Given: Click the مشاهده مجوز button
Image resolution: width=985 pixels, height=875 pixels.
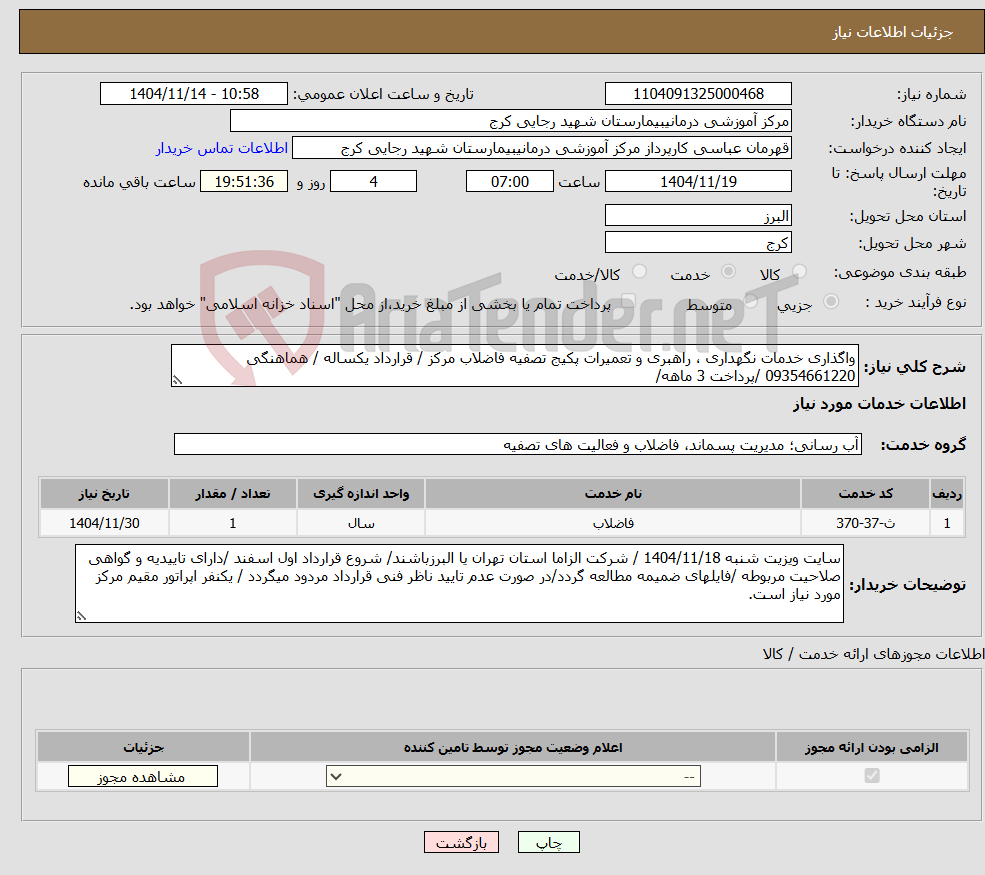Looking at the screenshot, I should [x=143, y=776].
